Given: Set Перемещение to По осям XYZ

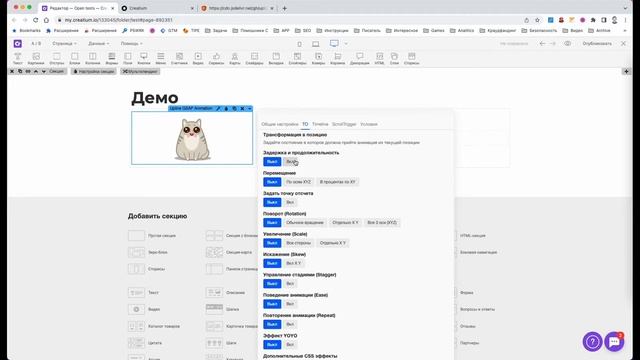Looking at the screenshot, I should pyautogui.click(x=298, y=182).
